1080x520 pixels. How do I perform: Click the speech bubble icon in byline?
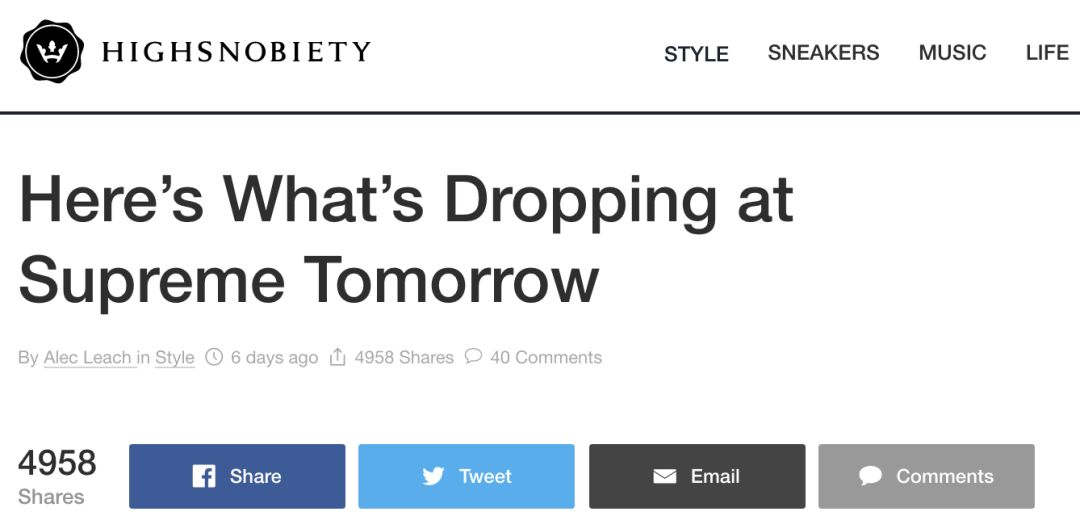(x=473, y=356)
